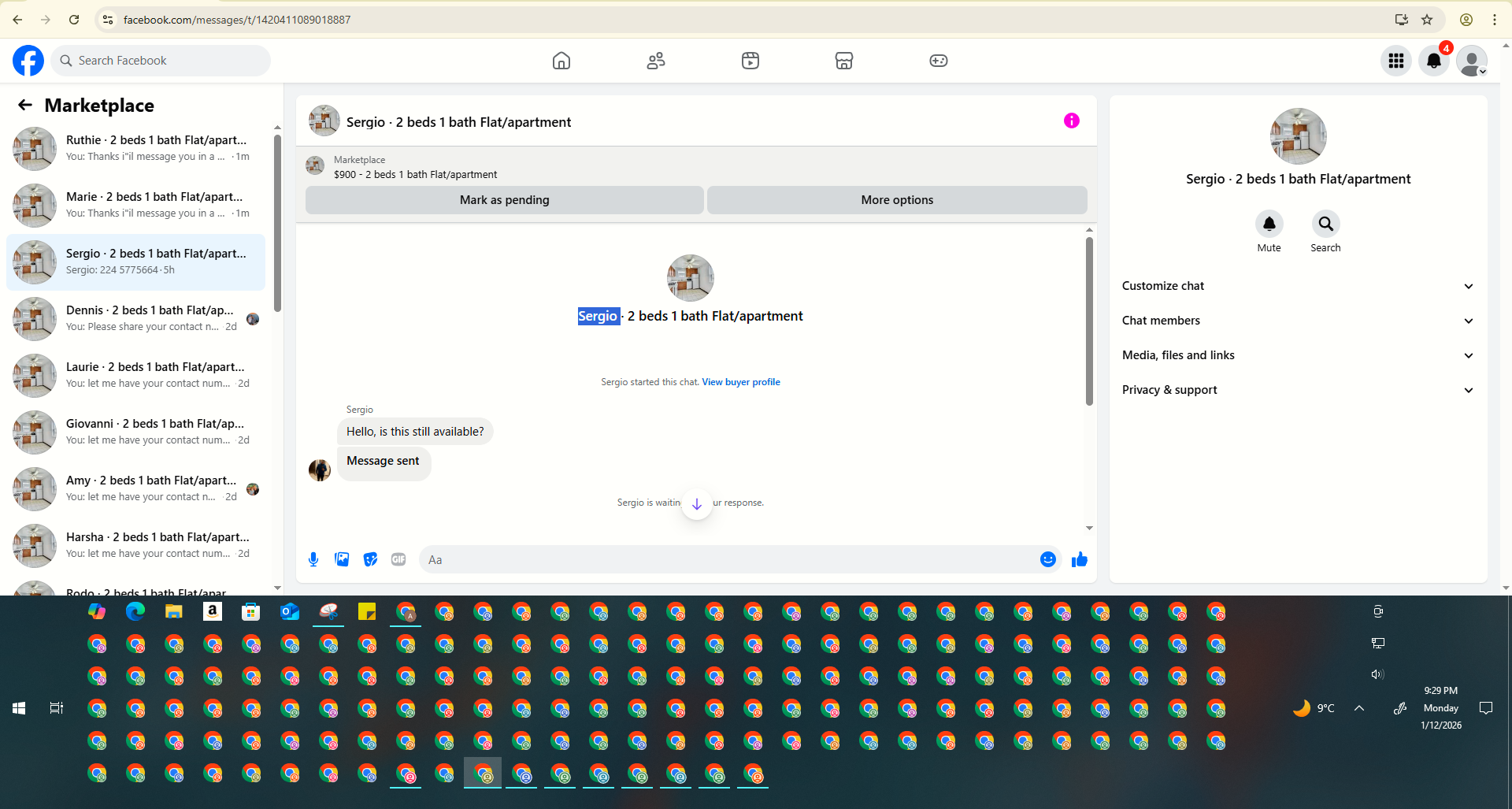The width and height of the screenshot is (1512, 809).
Task: Choose a sticker with the sticker icon
Action: tap(370, 559)
